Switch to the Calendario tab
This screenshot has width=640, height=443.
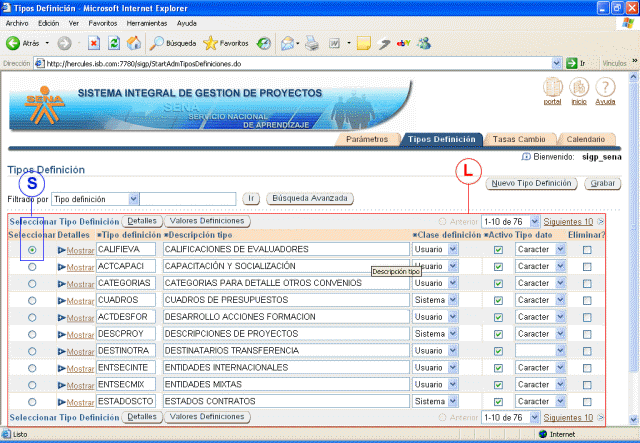point(585,139)
